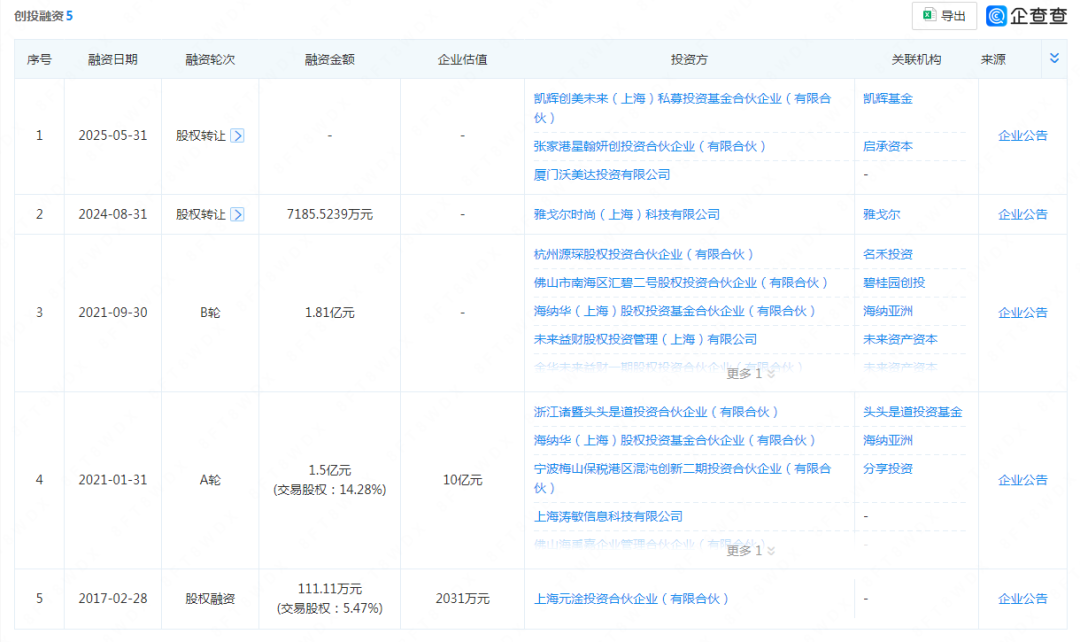Click related institution 凯辉基金
The width and height of the screenshot is (1080, 642).
887,99
